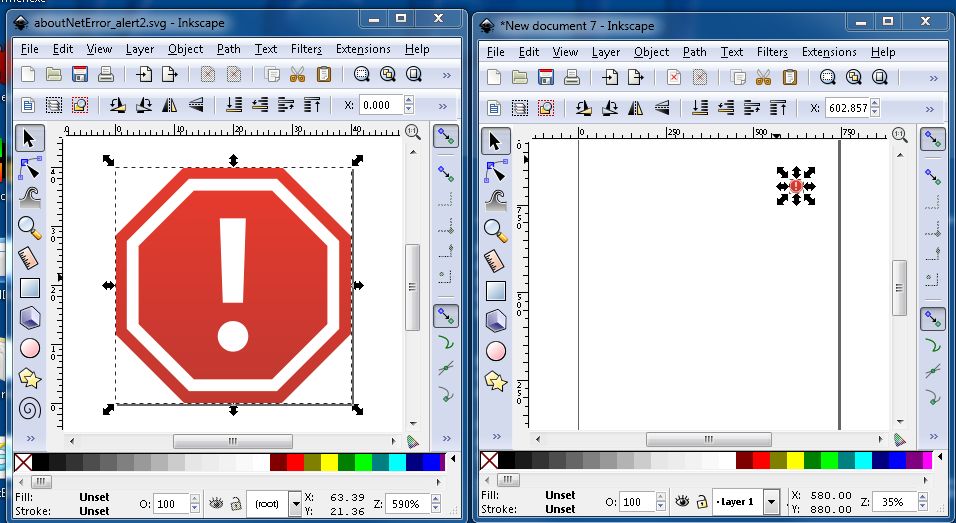The width and height of the screenshot is (956, 523).
Task: Select Ellipse tool in right Inkscape window
Action: click(x=496, y=350)
